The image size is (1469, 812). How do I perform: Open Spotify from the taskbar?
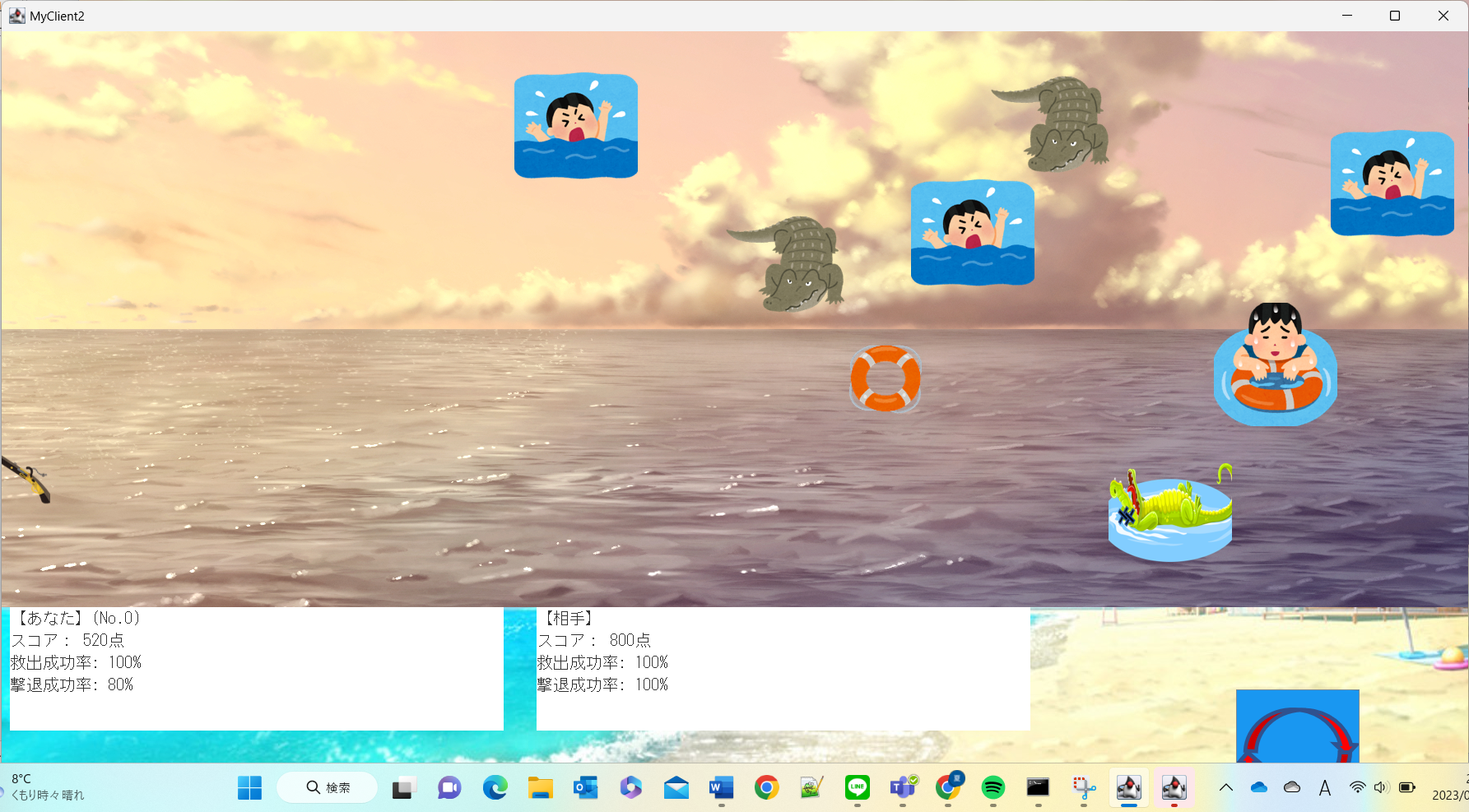993,788
